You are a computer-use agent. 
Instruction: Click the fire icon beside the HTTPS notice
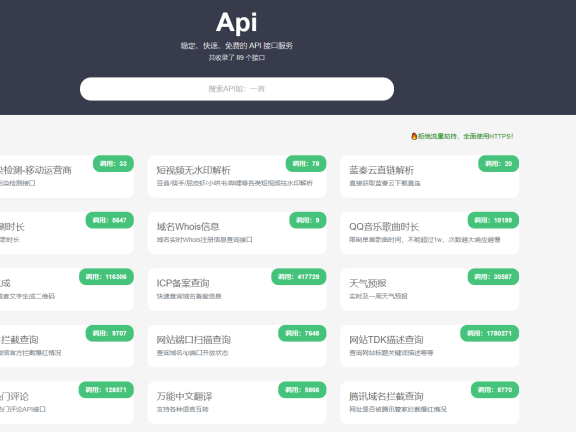coord(414,136)
